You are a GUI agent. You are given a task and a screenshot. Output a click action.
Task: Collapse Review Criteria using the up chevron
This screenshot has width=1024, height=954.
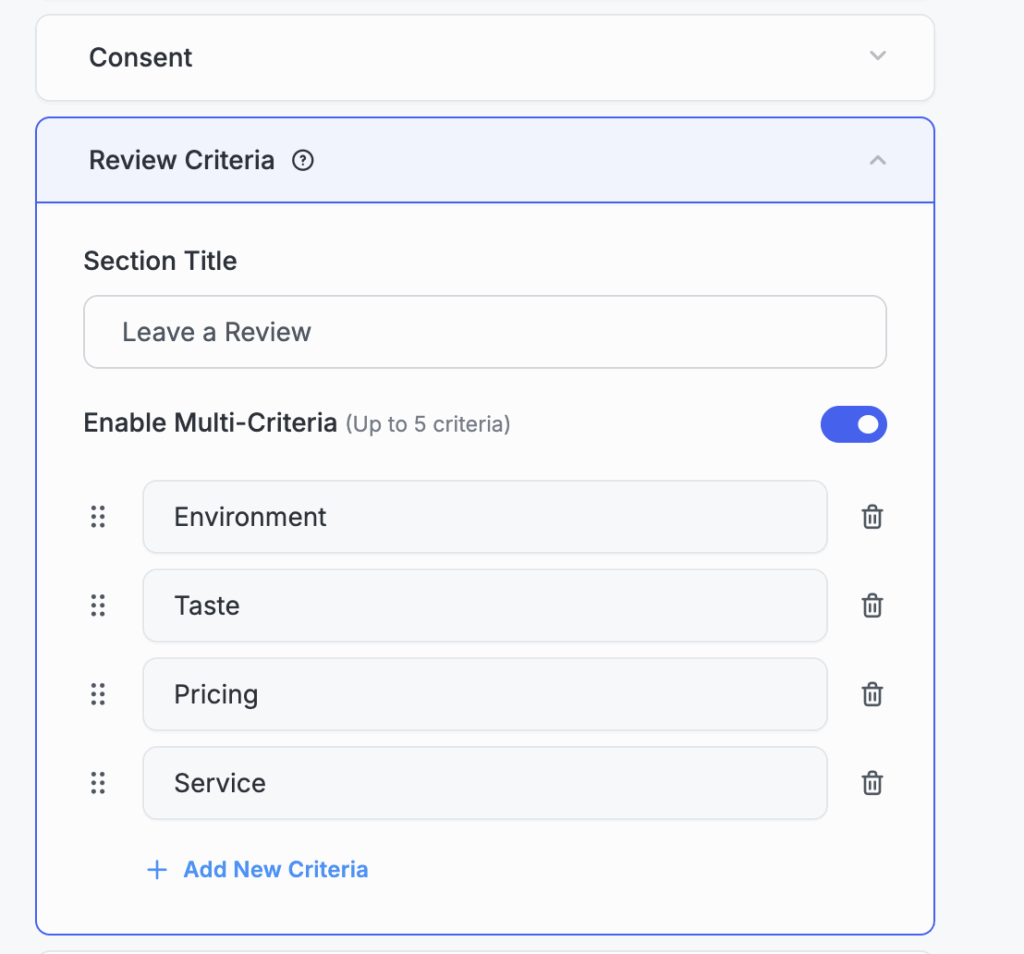[x=877, y=160]
